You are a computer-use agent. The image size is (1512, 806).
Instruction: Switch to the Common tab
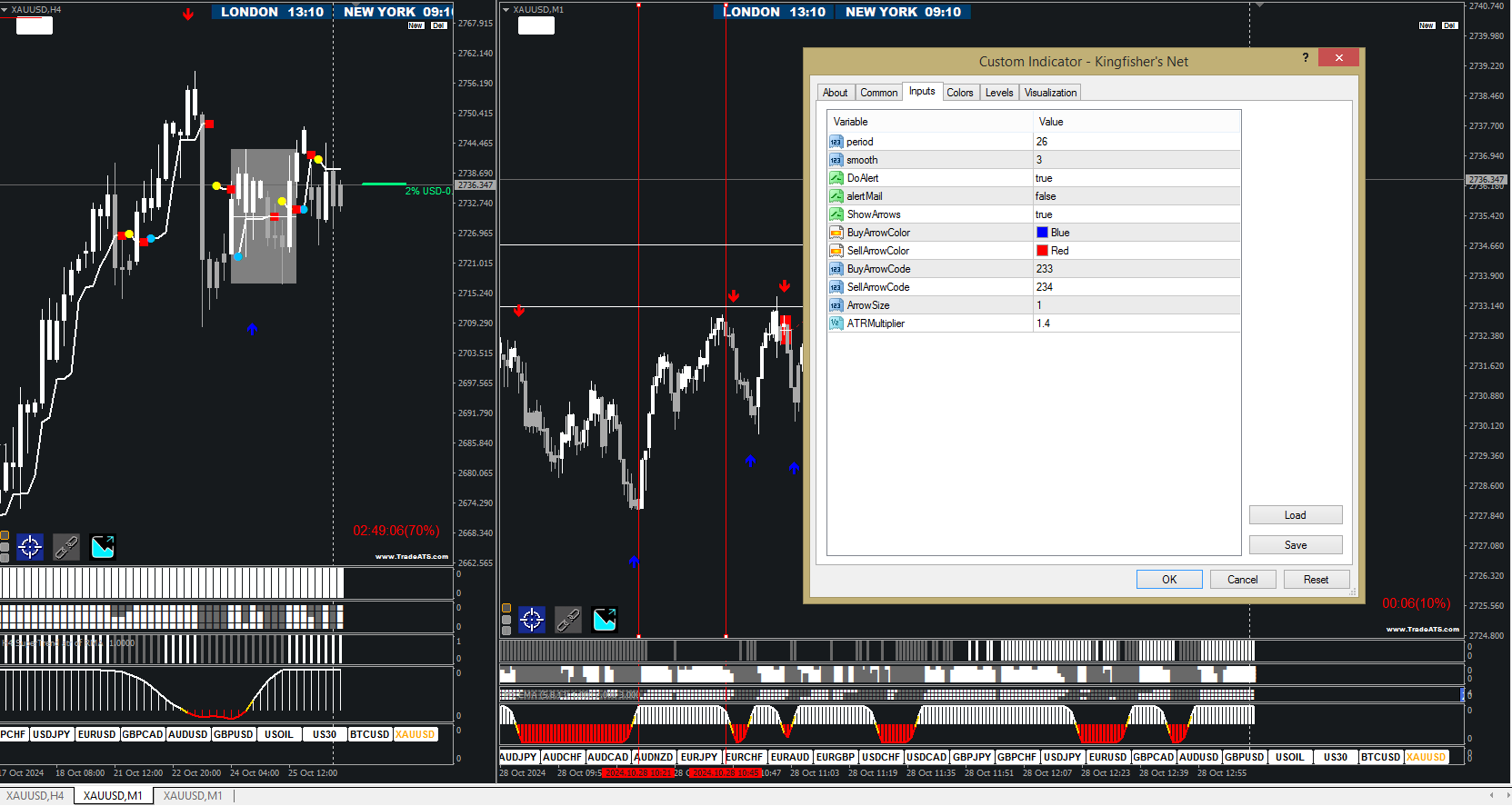tap(879, 93)
